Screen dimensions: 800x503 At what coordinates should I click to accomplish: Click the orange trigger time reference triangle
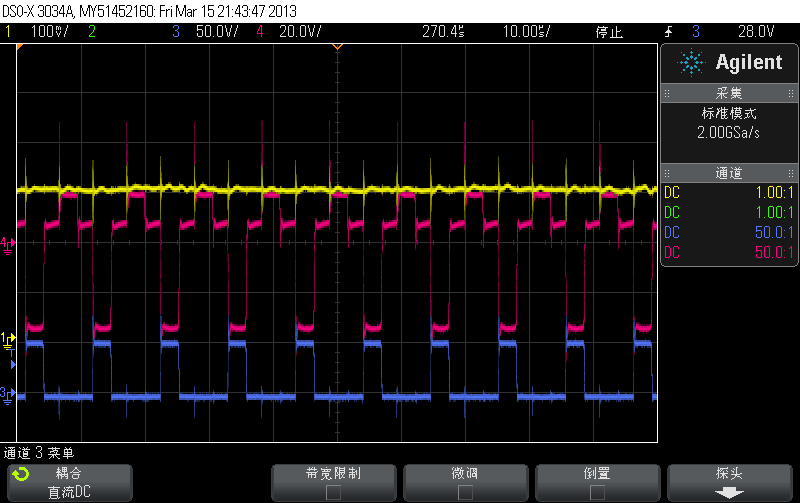click(x=337, y=47)
